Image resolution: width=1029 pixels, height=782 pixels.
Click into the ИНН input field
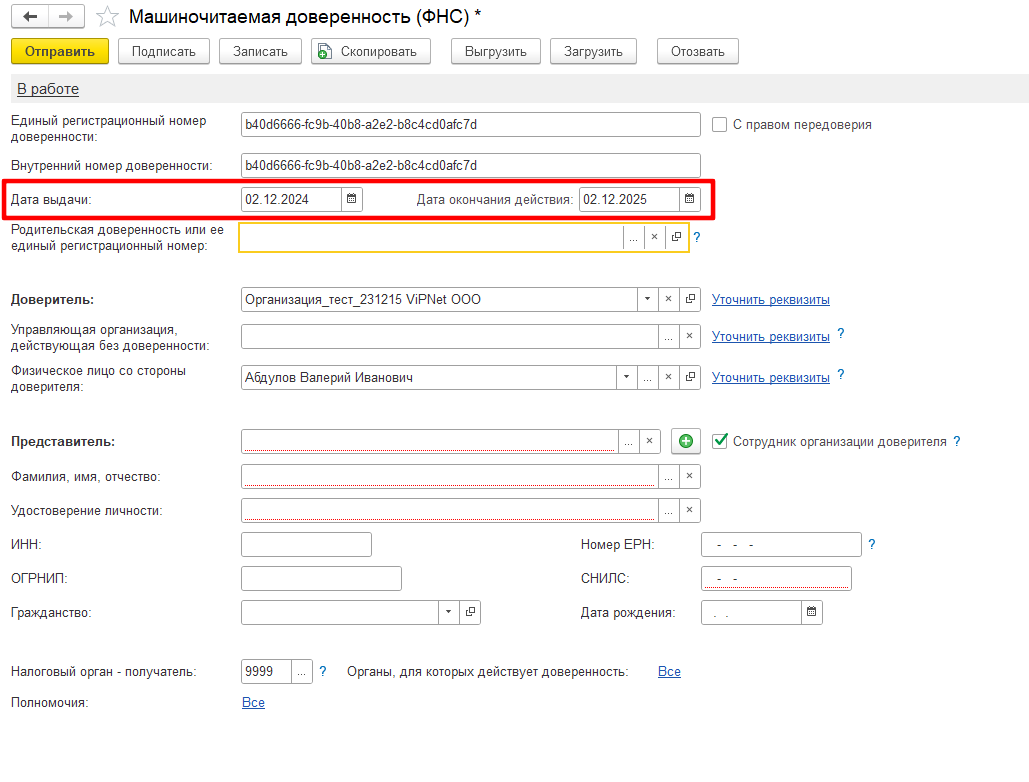click(x=306, y=544)
